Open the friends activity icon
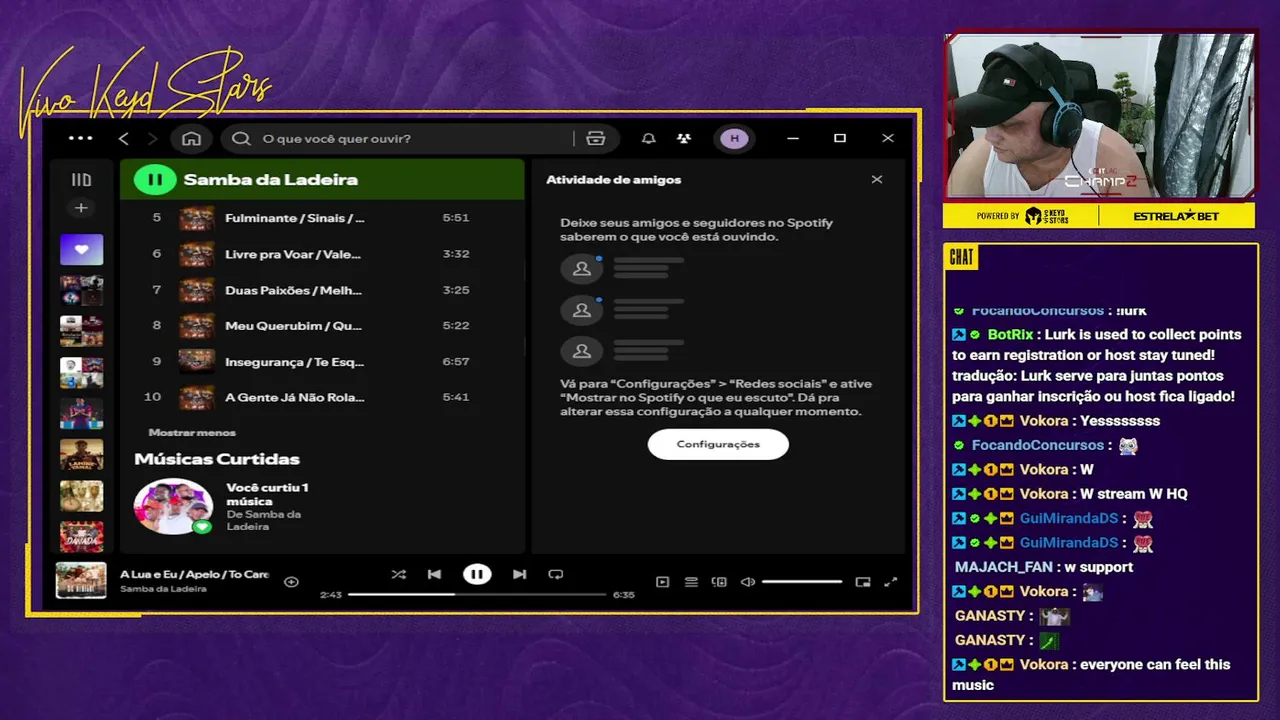The width and height of the screenshot is (1280, 720). click(x=684, y=139)
